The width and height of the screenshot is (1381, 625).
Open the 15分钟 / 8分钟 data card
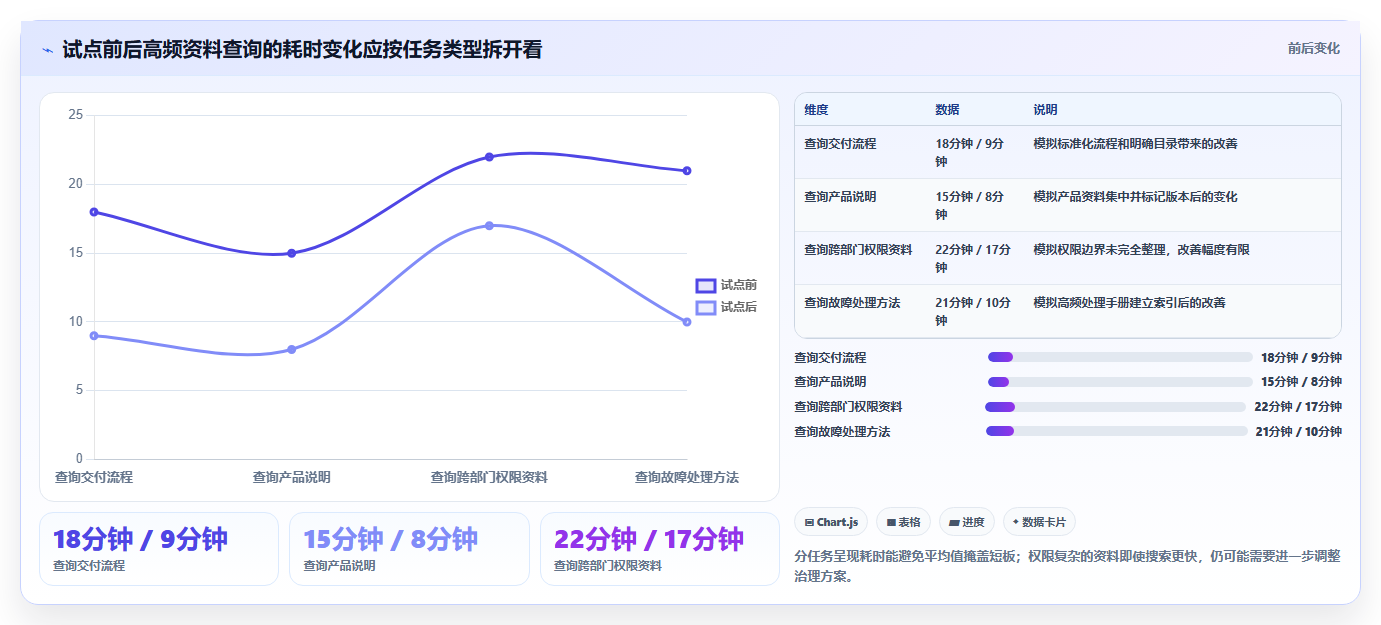409,549
